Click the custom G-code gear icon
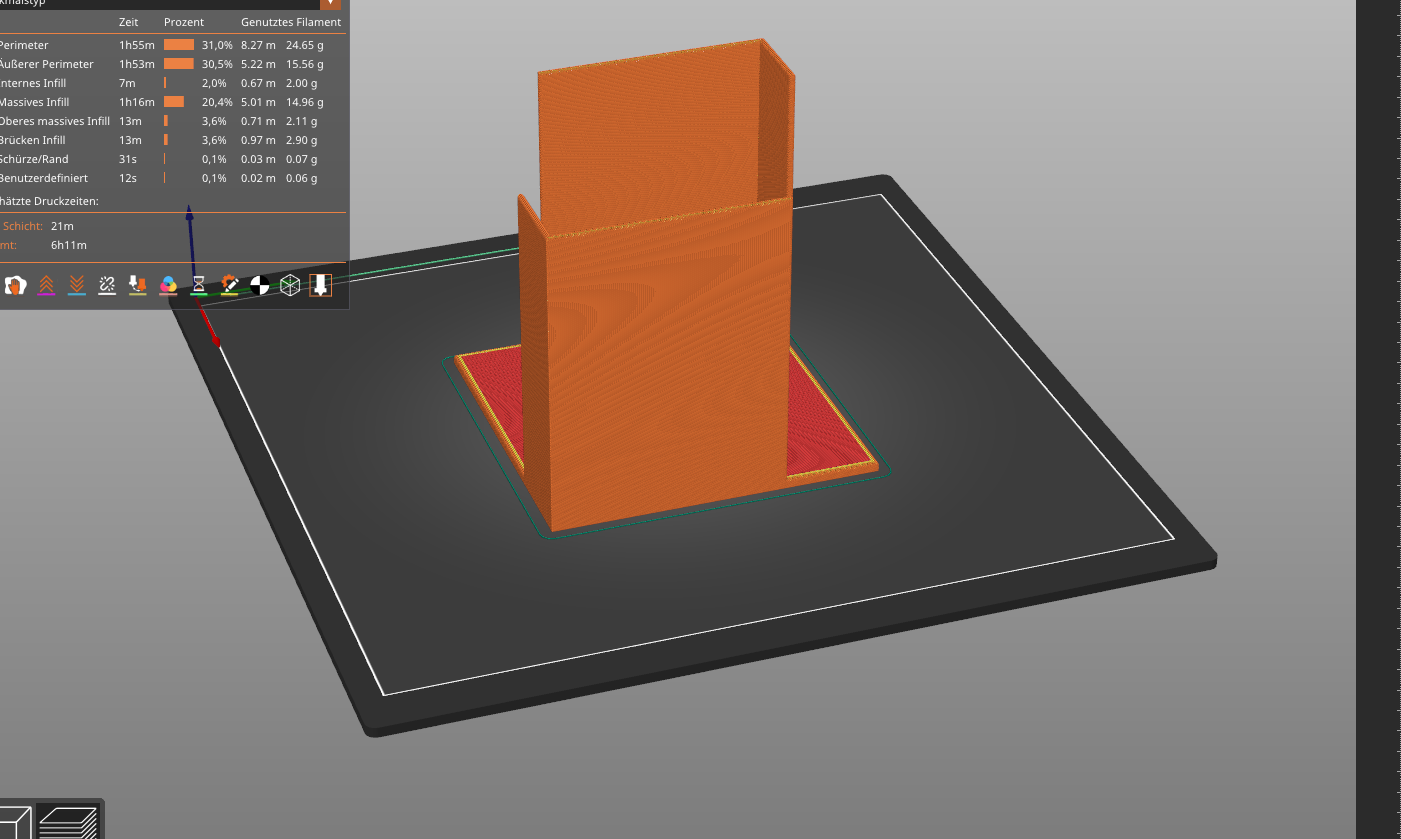Image resolution: width=1401 pixels, height=839 pixels. click(x=229, y=286)
